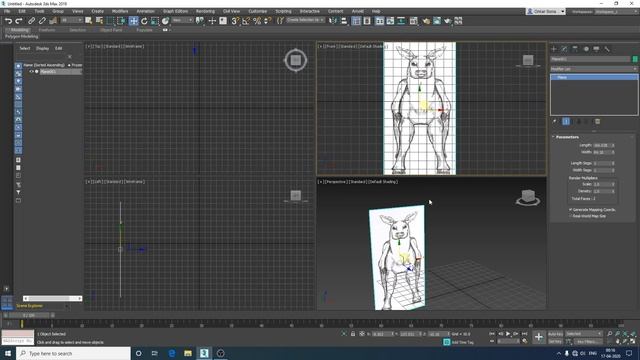Choose the Rectangular Selection Region icon
The image size is (640, 360).
(110, 21)
